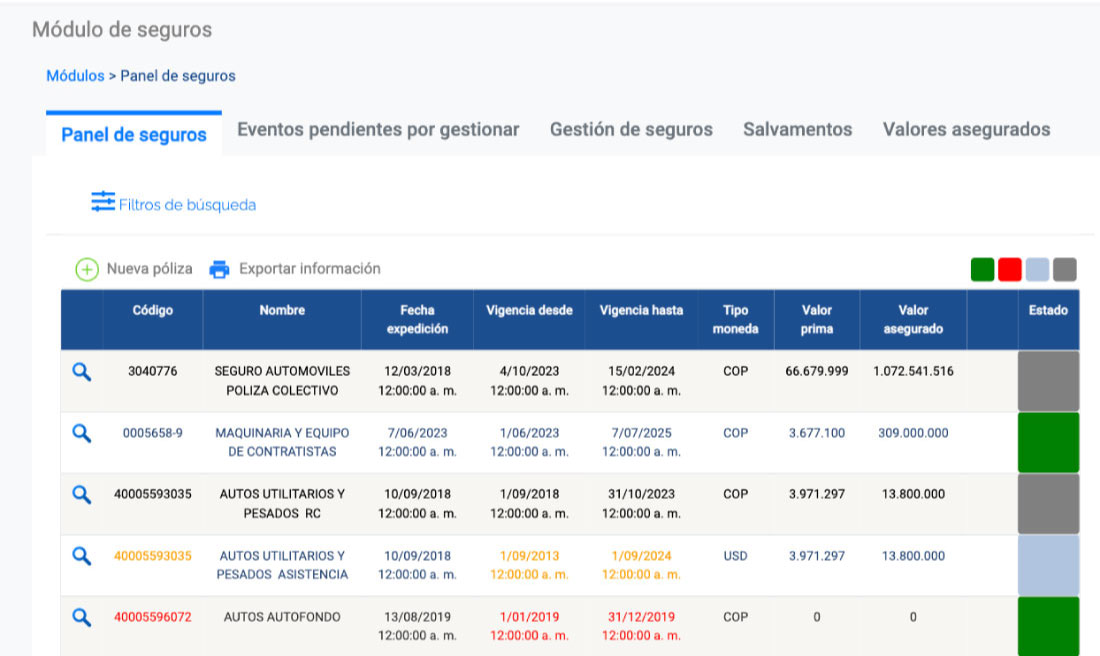Viewport: 1100px width, 656px height.
Task: Click the orange code 40005593035
Action: point(153,556)
